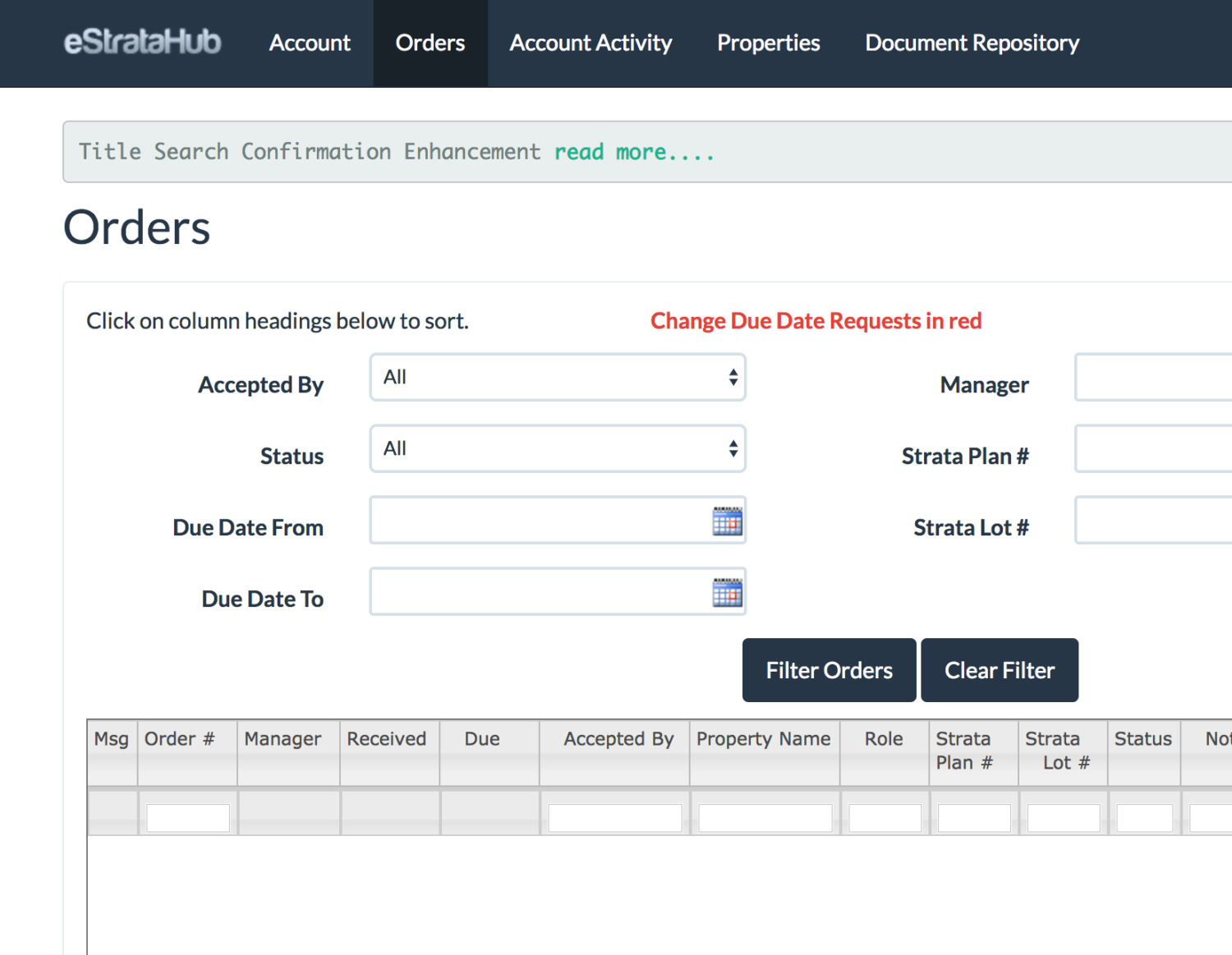The image size is (1232, 955).
Task: Click the Order # column search box
Action: 188,818
